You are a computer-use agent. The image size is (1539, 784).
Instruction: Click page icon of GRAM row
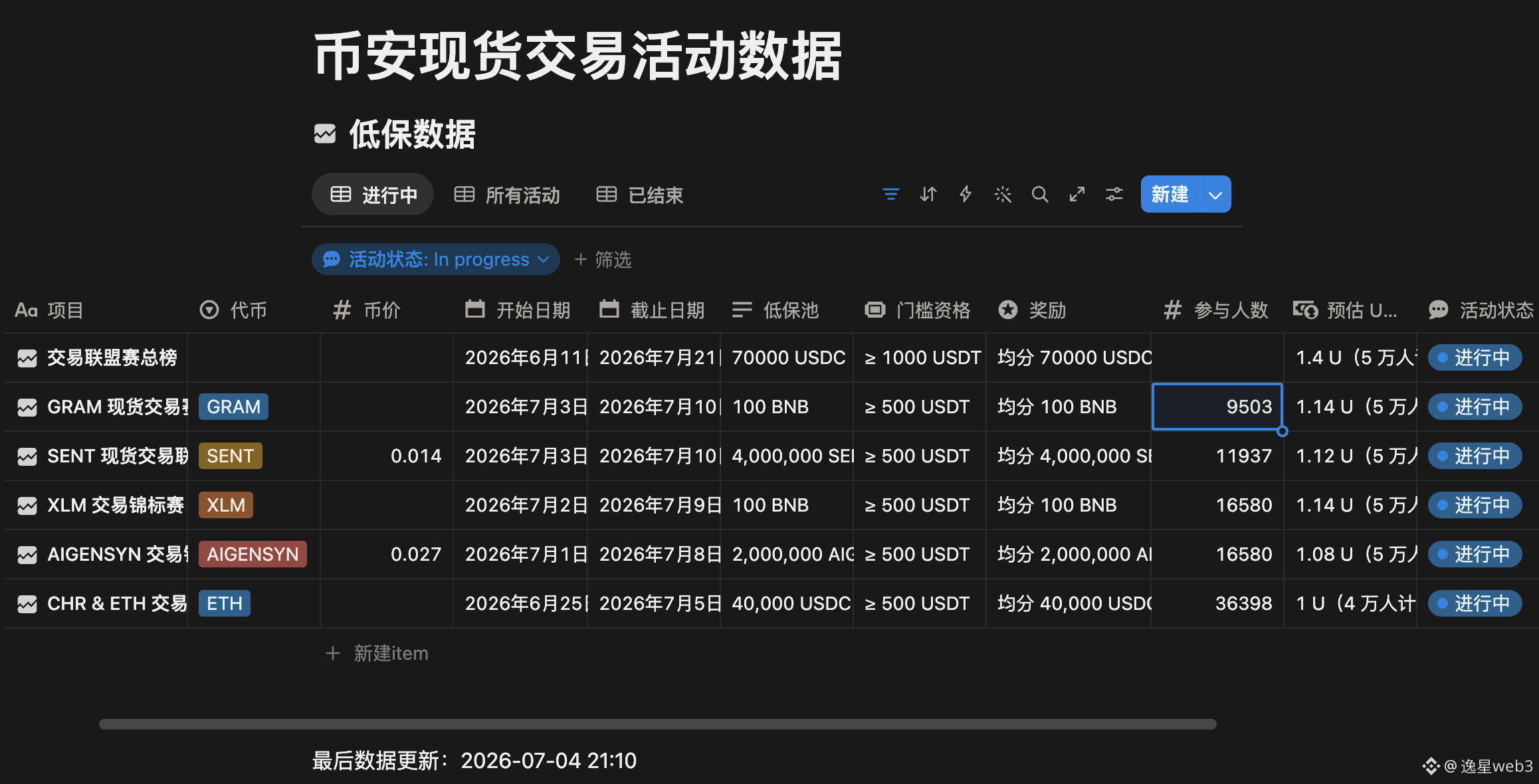coord(27,407)
